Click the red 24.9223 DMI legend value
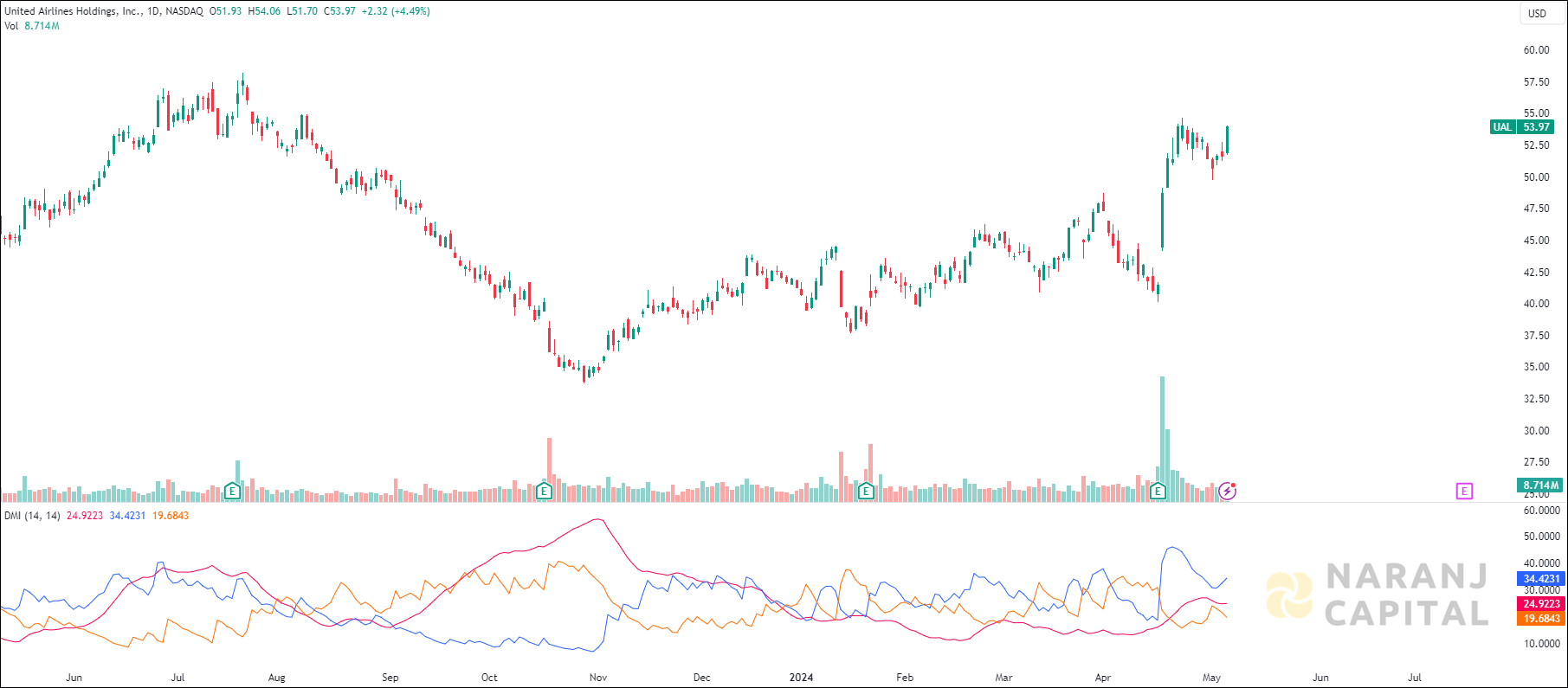Screen dimensions: 1568x688 (x=85, y=516)
